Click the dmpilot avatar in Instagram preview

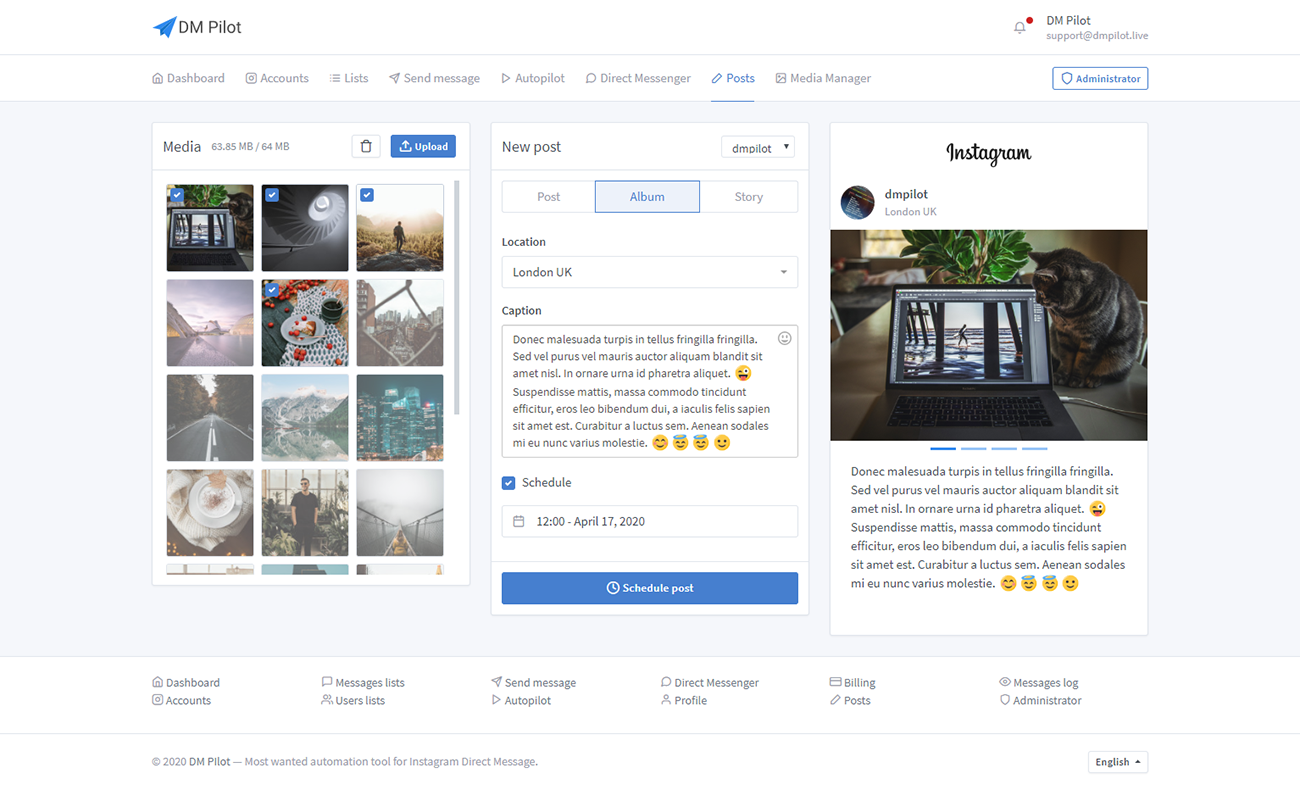click(858, 202)
